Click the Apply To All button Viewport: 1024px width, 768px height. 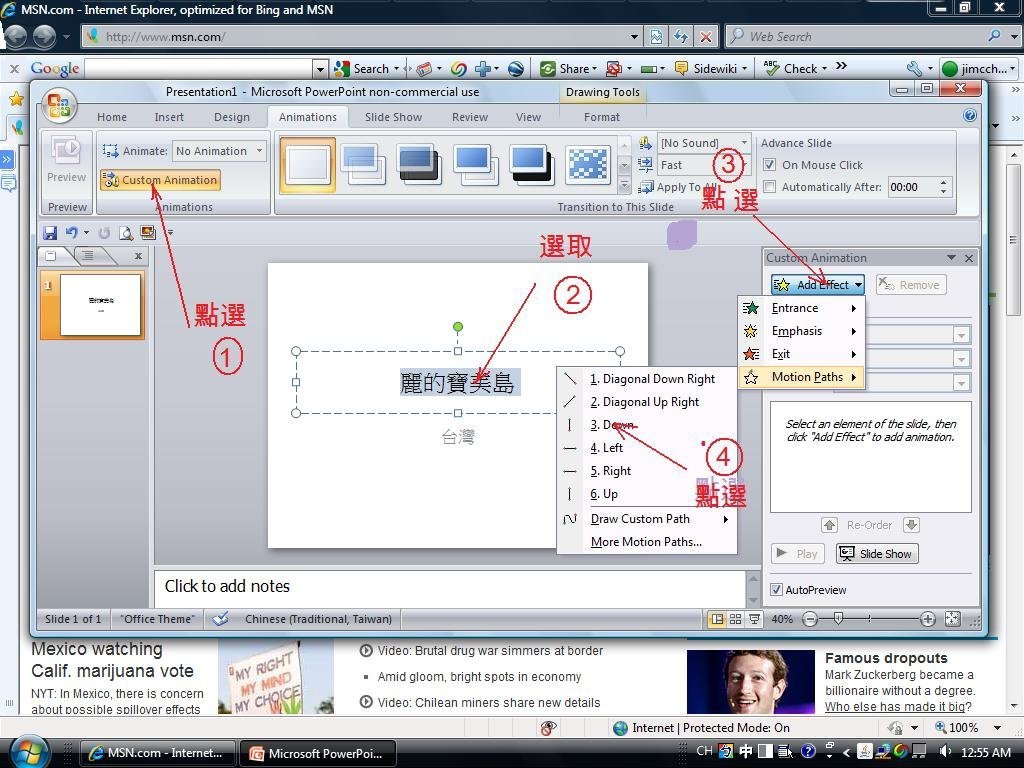[x=680, y=187]
